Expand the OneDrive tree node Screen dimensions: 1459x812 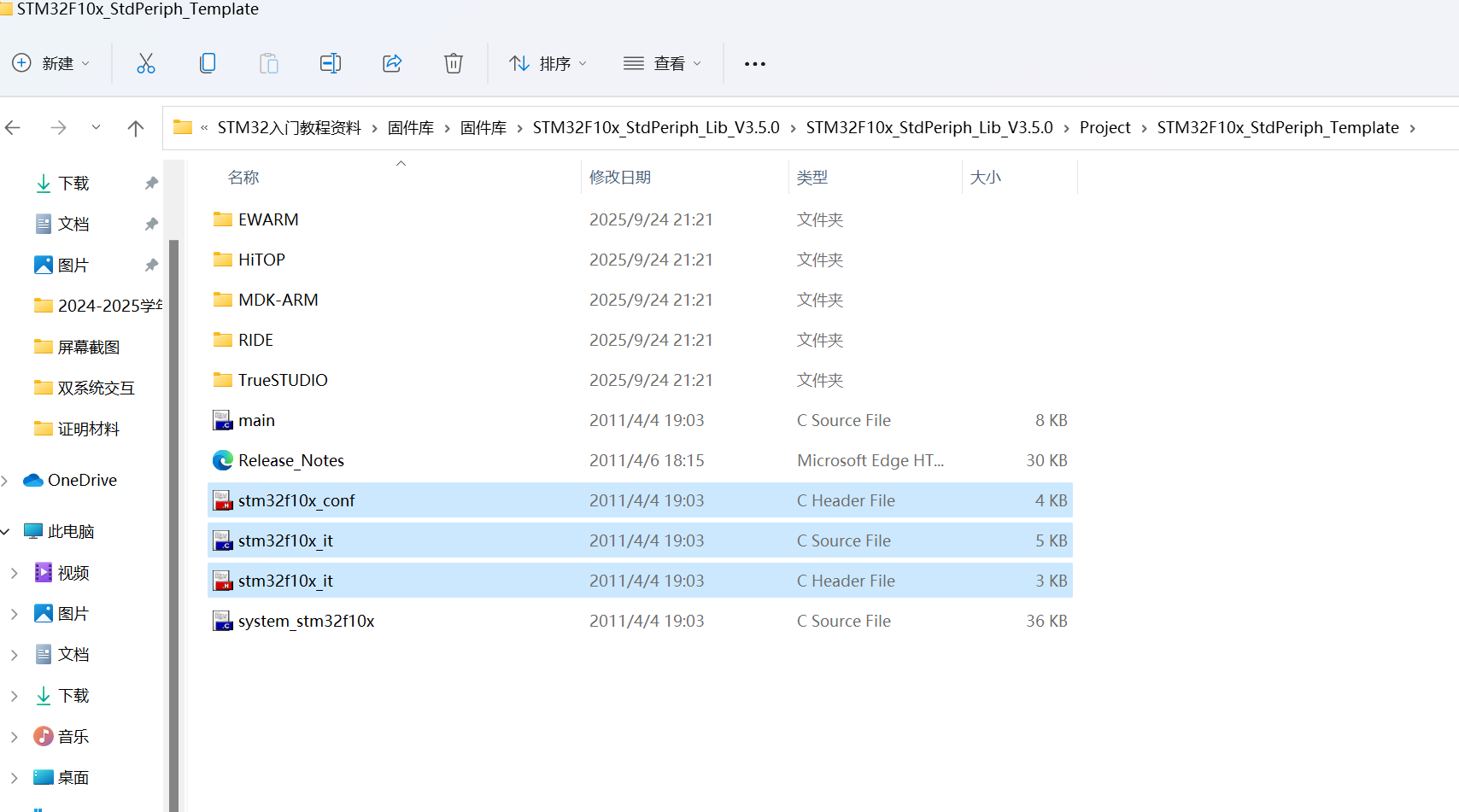tap(5, 481)
